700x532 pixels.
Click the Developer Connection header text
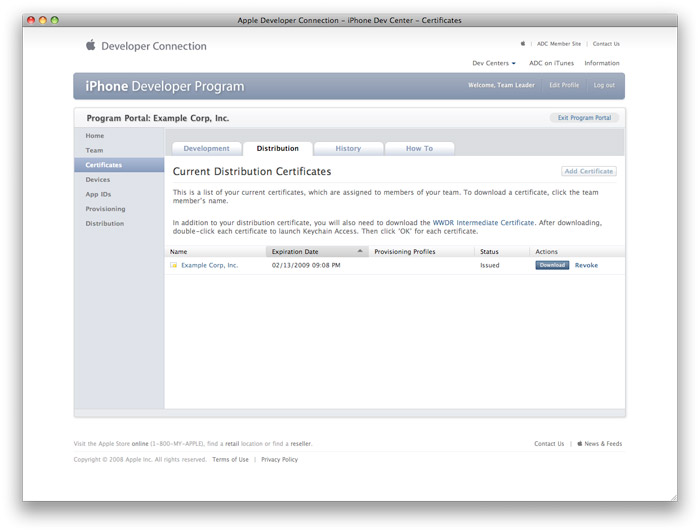coord(154,46)
